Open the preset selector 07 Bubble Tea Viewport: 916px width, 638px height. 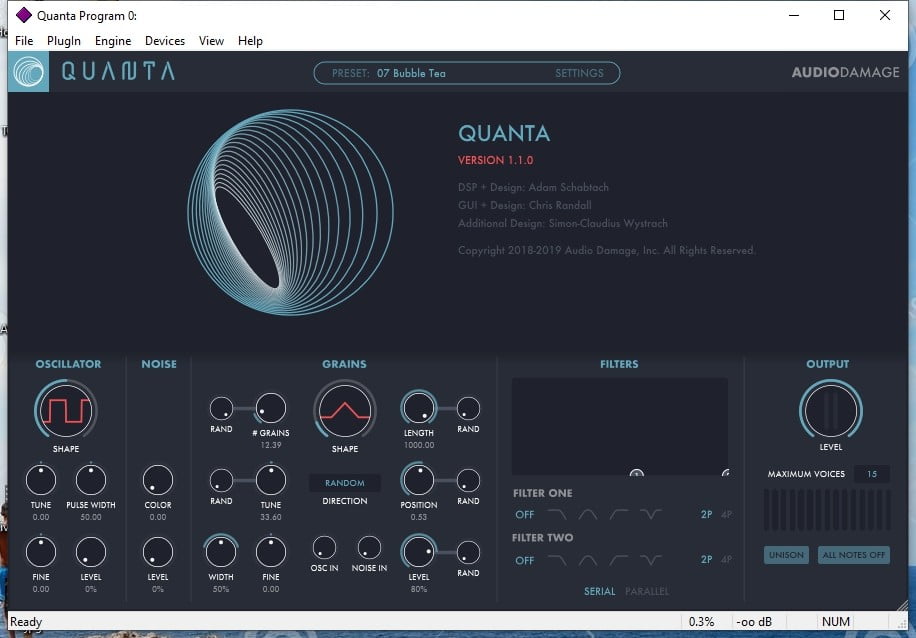click(x=411, y=73)
